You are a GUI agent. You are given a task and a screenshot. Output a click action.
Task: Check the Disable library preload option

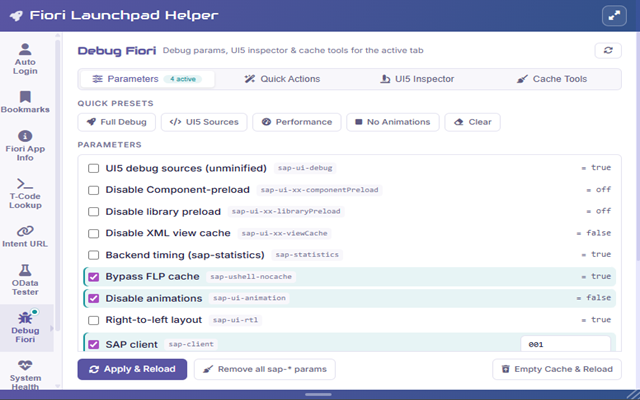coord(93,212)
